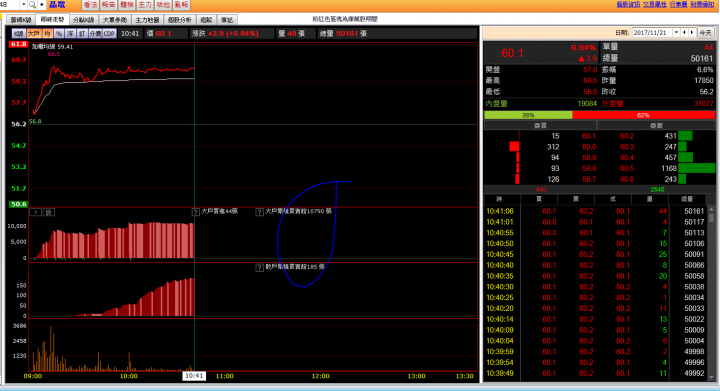The height and width of the screenshot is (391, 720).
Task: Select the tick row at 10:41:06
Action: point(595,211)
